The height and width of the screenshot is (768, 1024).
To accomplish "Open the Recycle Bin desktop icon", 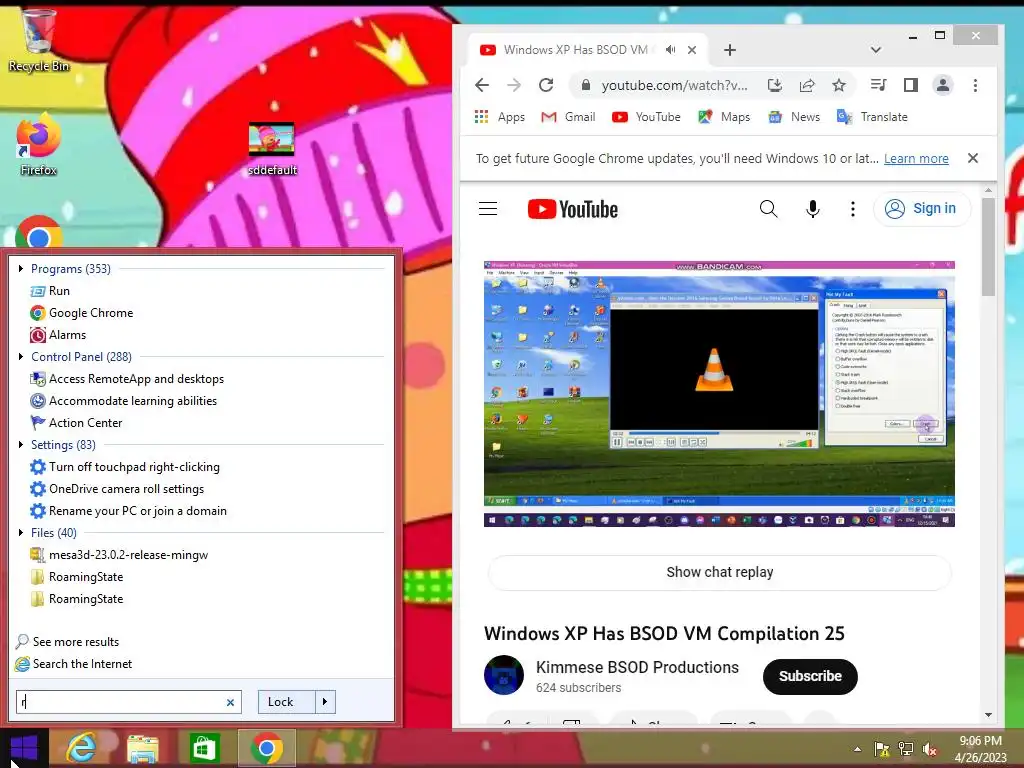I will click(39, 39).
